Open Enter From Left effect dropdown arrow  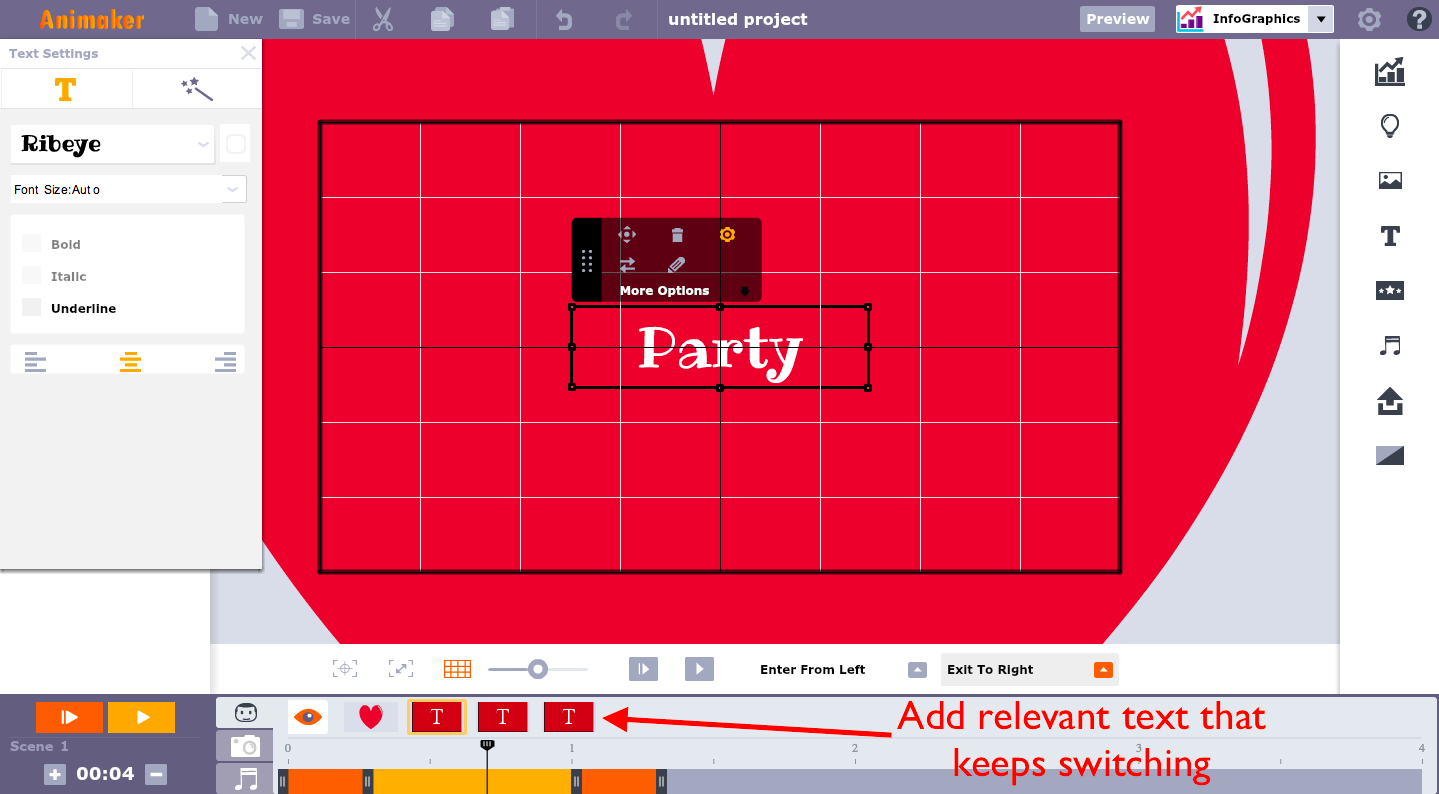point(917,670)
